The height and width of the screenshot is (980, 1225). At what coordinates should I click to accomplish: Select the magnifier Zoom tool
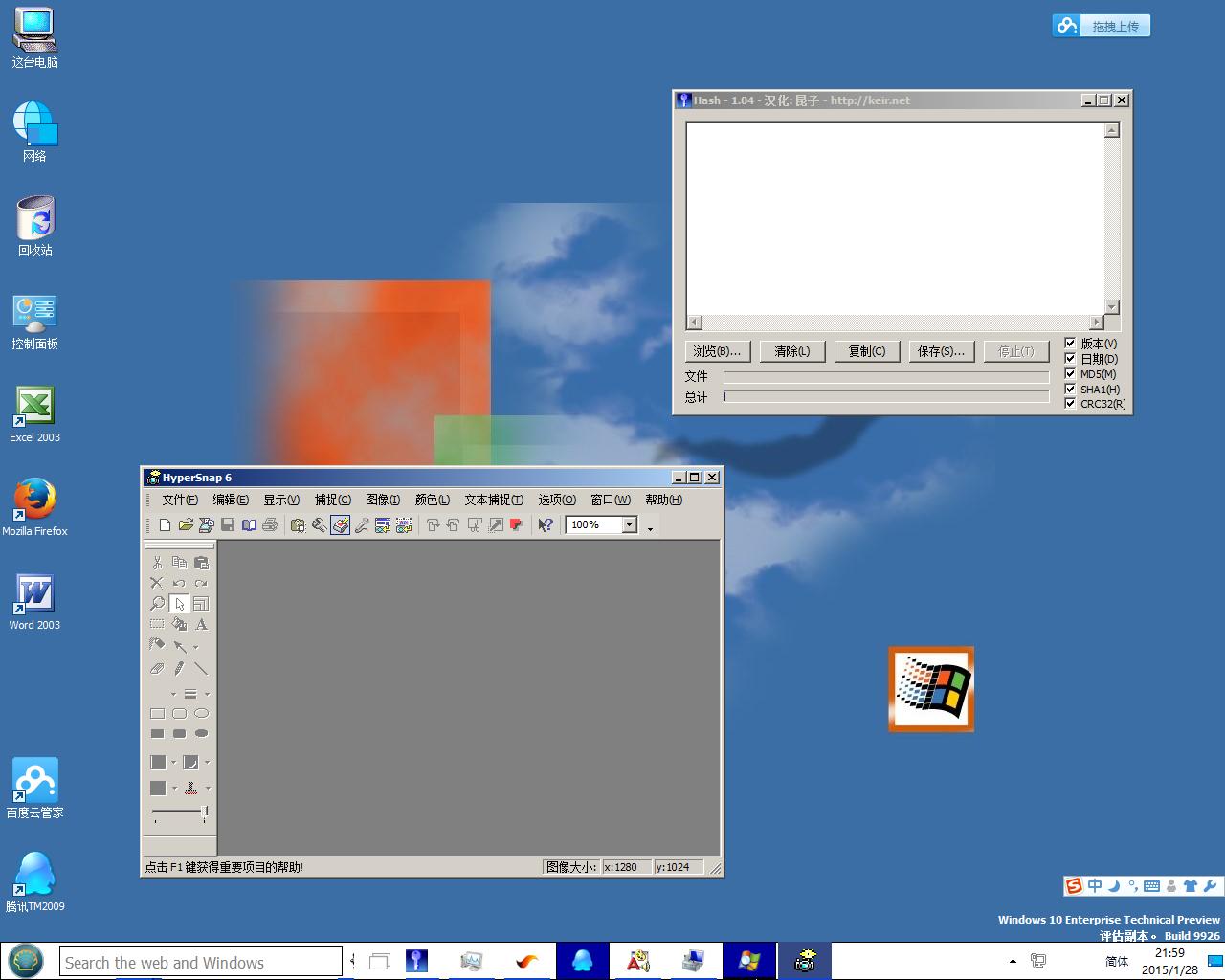point(157,604)
